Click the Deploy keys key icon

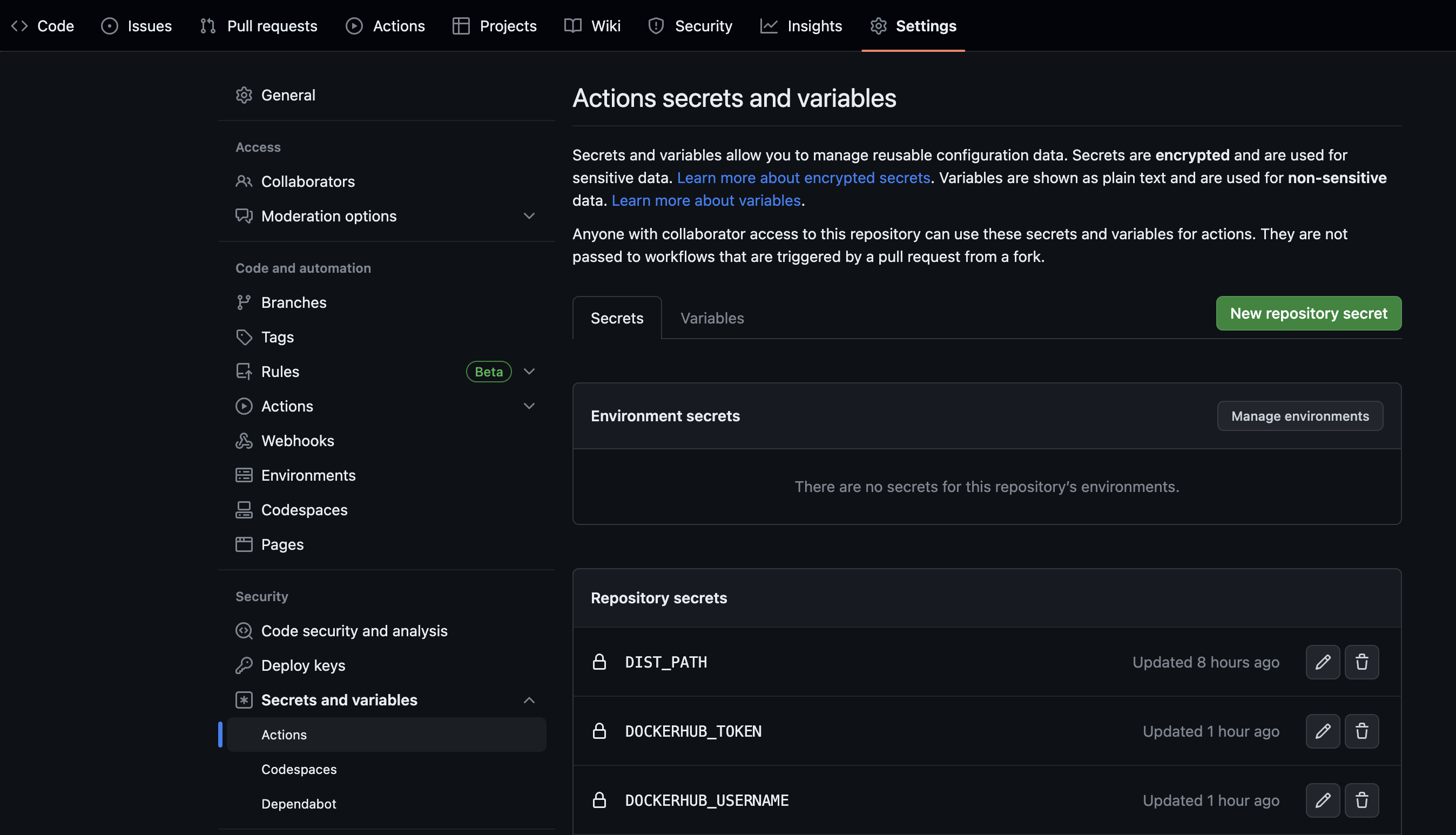244,665
